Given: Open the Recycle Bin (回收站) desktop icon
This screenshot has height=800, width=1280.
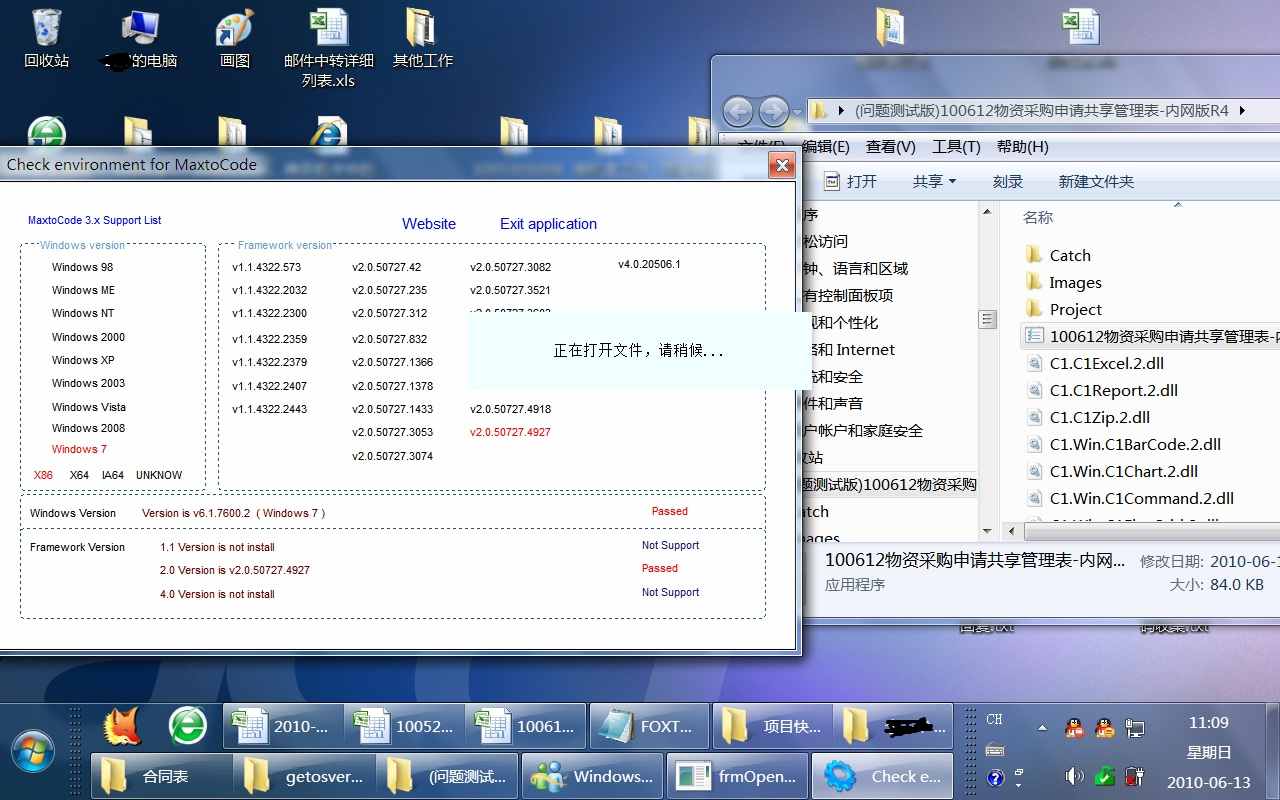Looking at the screenshot, I should pyautogui.click(x=46, y=38).
